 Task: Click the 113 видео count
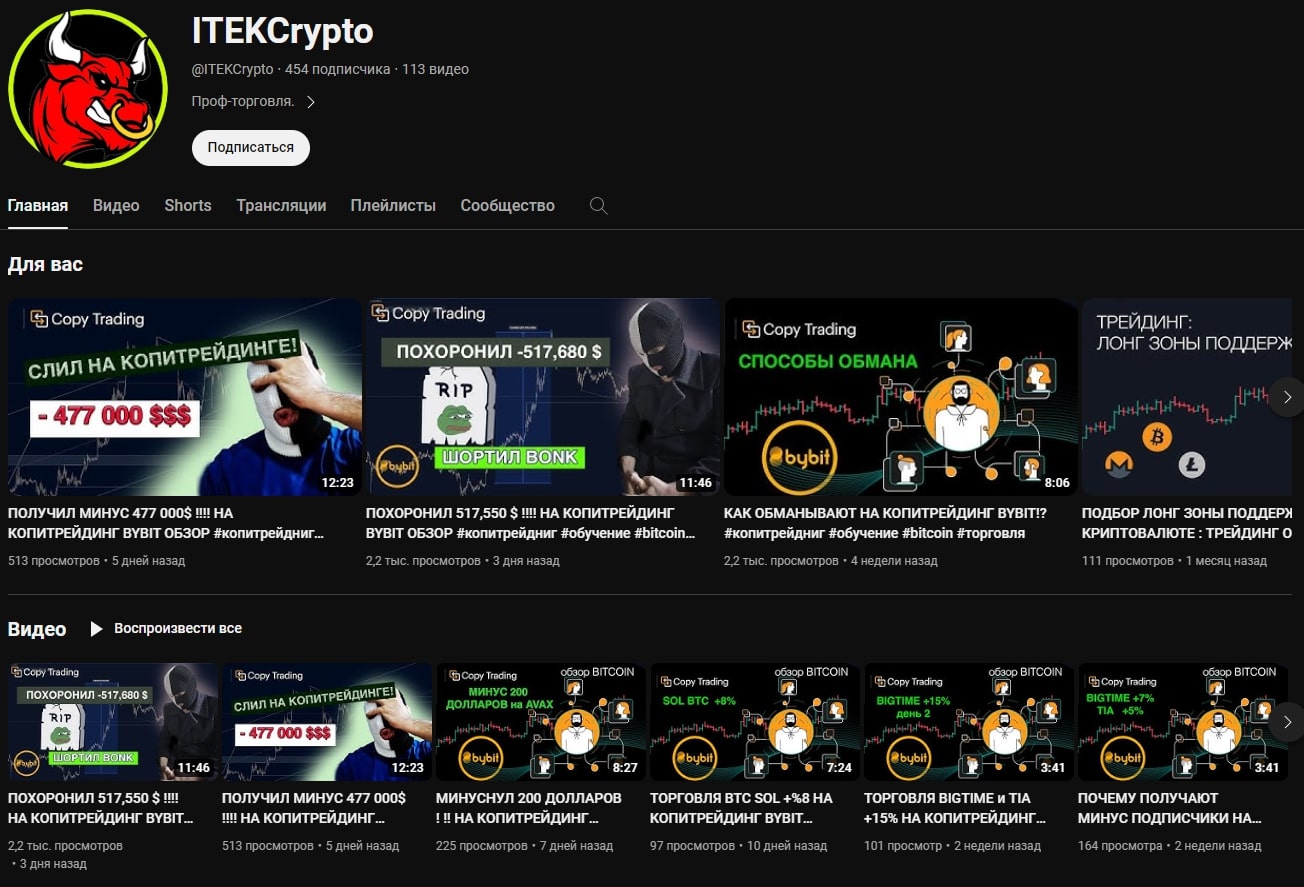coord(435,69)
